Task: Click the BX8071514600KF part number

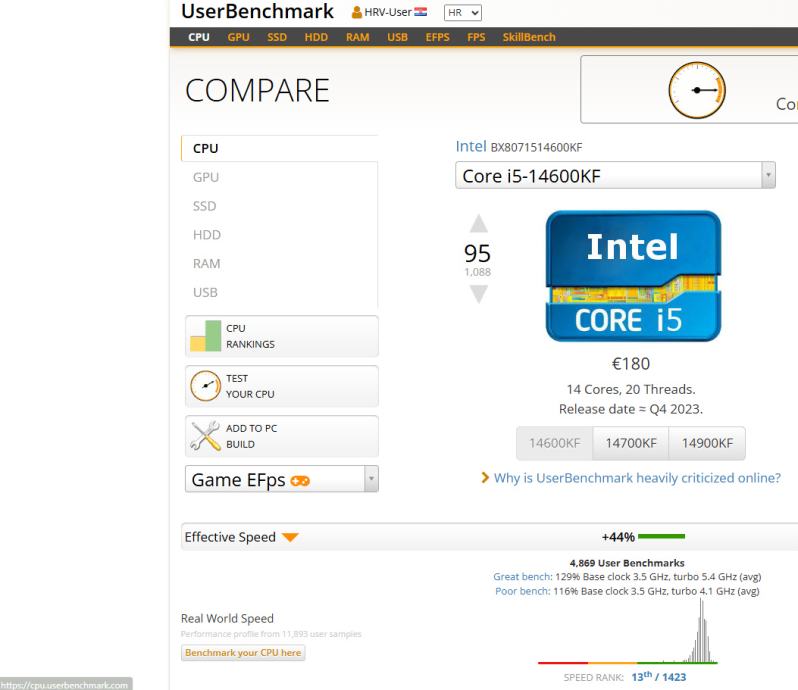Action: click(536, 148)
